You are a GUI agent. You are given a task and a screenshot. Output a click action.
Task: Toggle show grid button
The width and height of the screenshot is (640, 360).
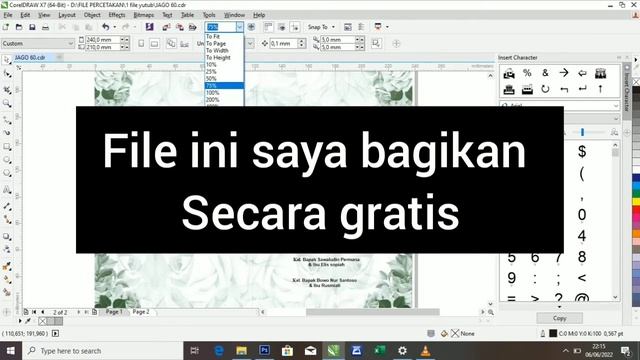pyautogui.click(x=282, y=27)
